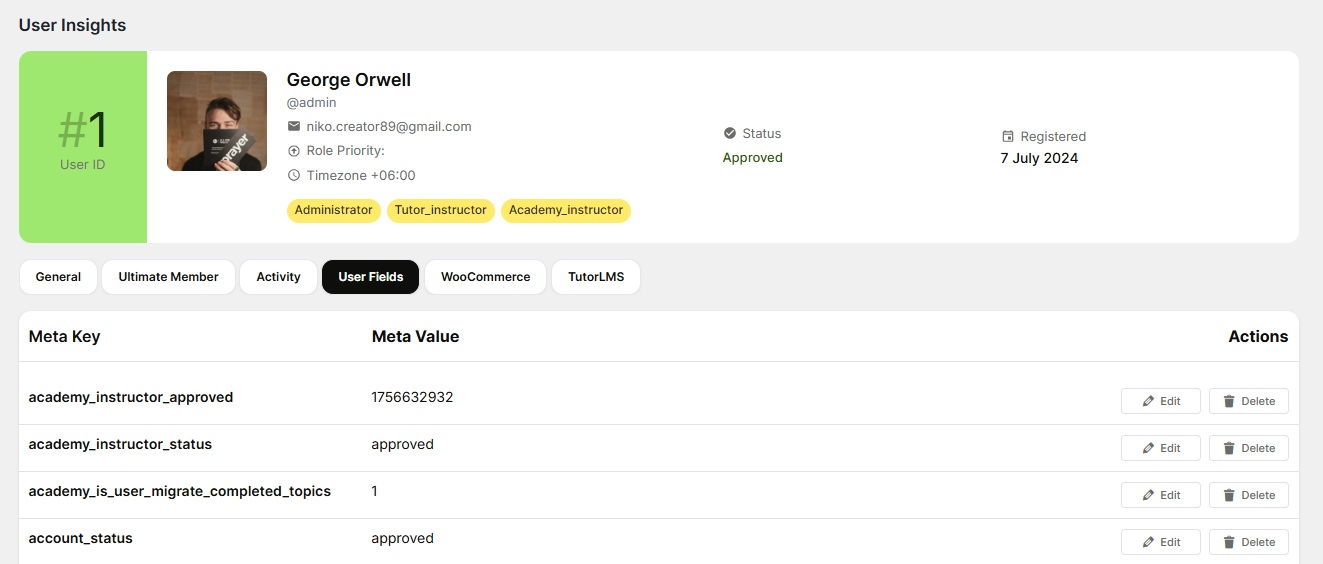Open the TutorLMS tab
The width and height of the screenshot is (1323, 564).
click(596, 277)
